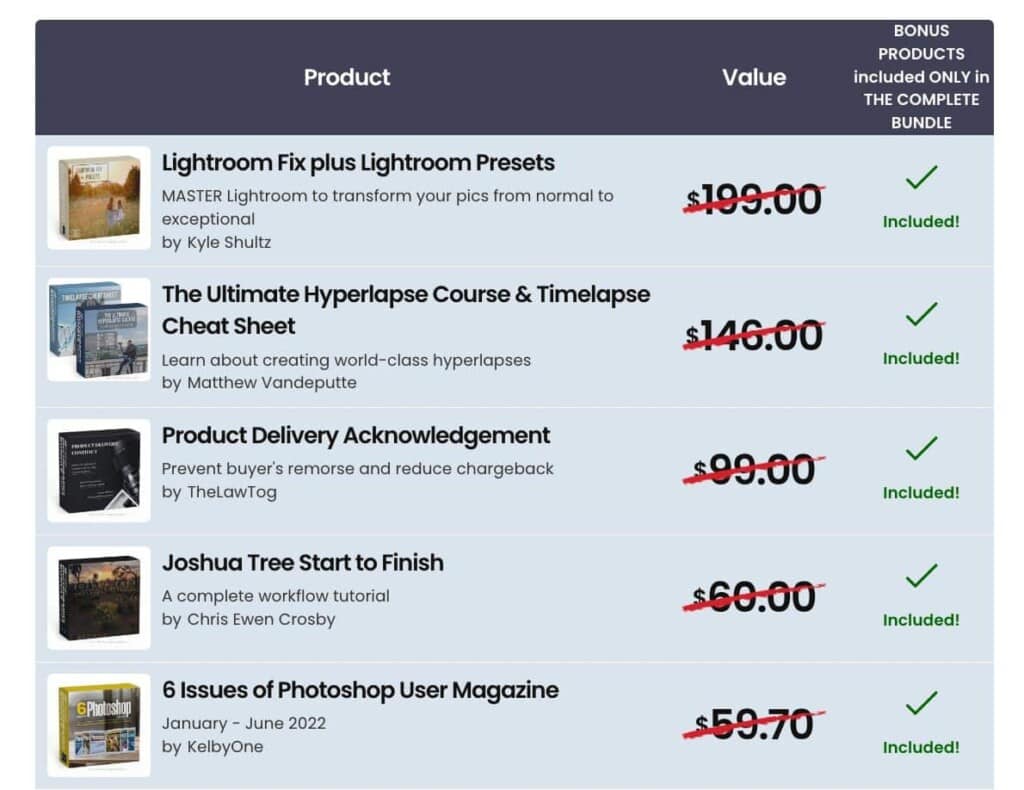Click the Hyperlapse Course product box thumbnail
1024x790 pixels.
click(x=99, y=330)
